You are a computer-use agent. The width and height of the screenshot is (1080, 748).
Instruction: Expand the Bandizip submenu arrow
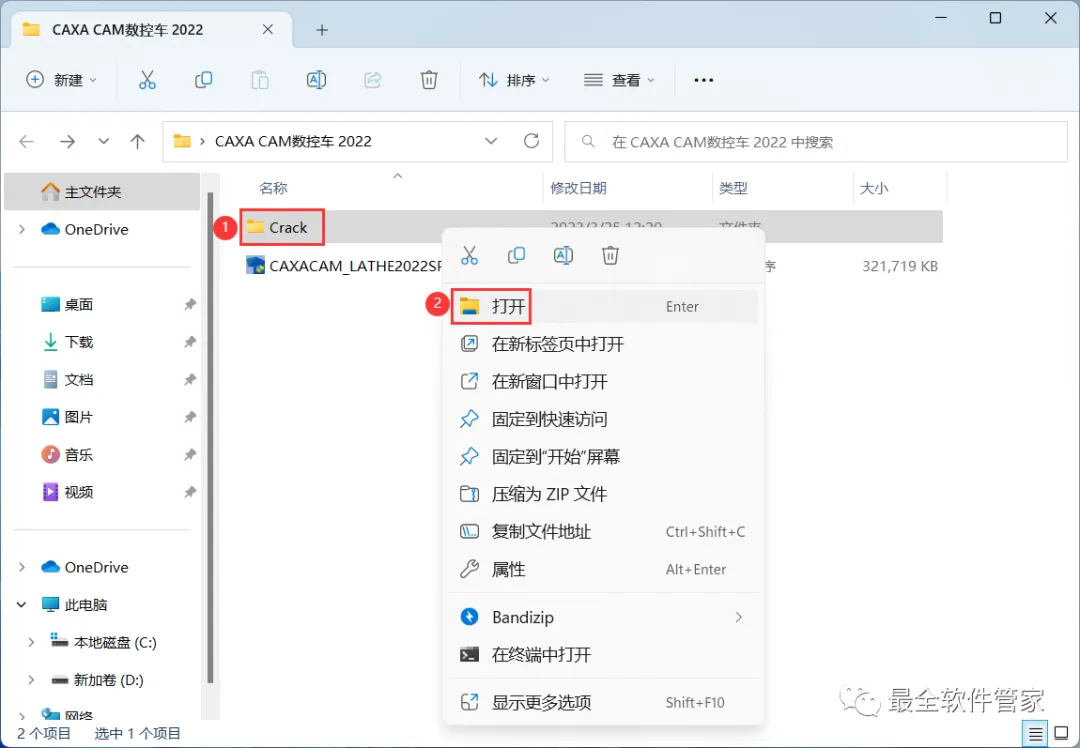pyautogui.click(x=738, y=617)
